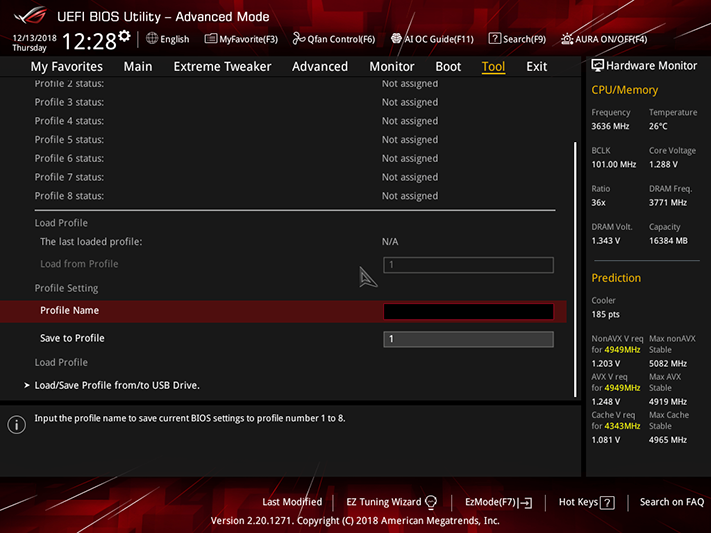Open the MyFavorite(F3) list icon
Image resolution: width=711 pixels, height=533 pixels.
pyautogui.click(x=210, y=39)
